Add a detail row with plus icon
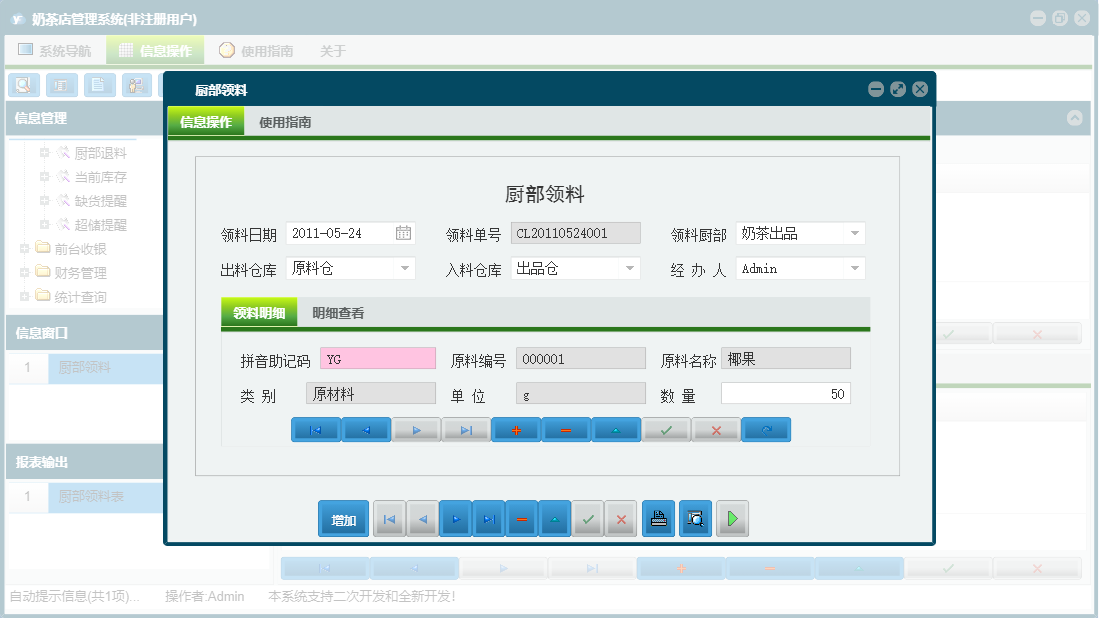 516,429
